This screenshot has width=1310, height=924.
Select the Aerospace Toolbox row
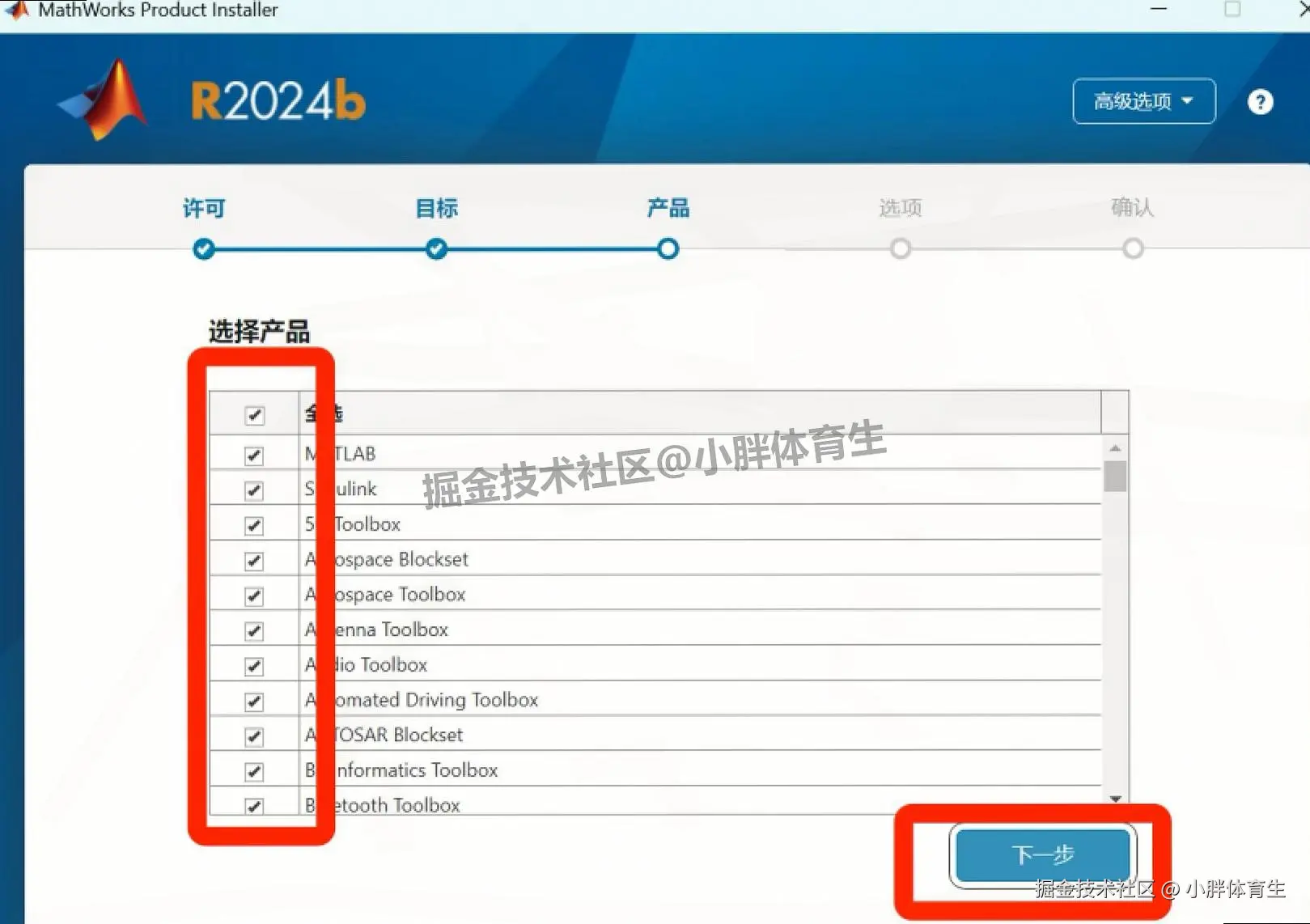[x=386, y=594]
